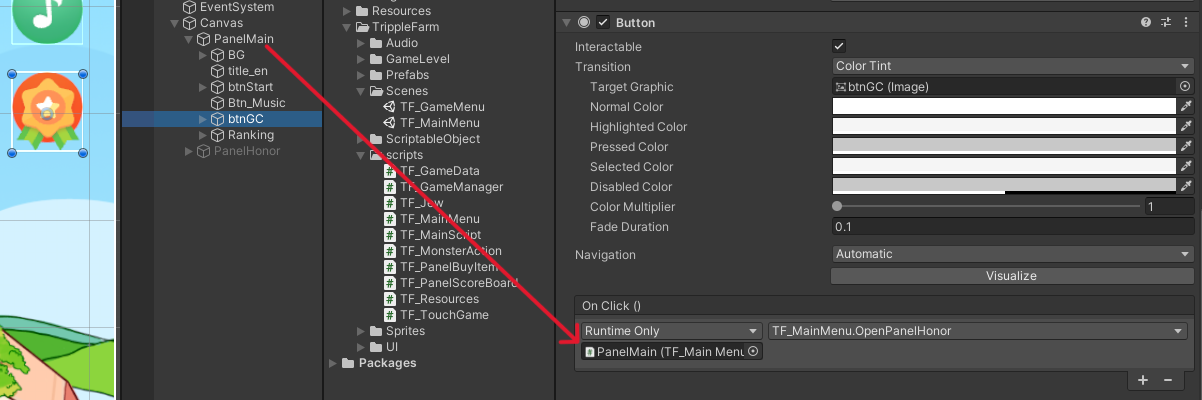Pick Selected Color with eyedropper
This screenshot has width=1202, height=400.
[1187, 167]
